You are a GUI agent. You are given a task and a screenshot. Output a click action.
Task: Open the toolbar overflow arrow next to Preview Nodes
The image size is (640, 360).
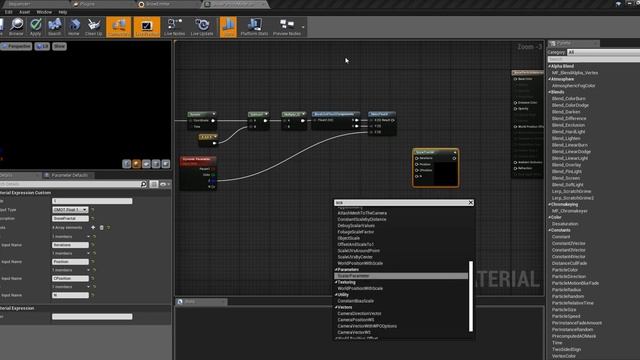303,27
